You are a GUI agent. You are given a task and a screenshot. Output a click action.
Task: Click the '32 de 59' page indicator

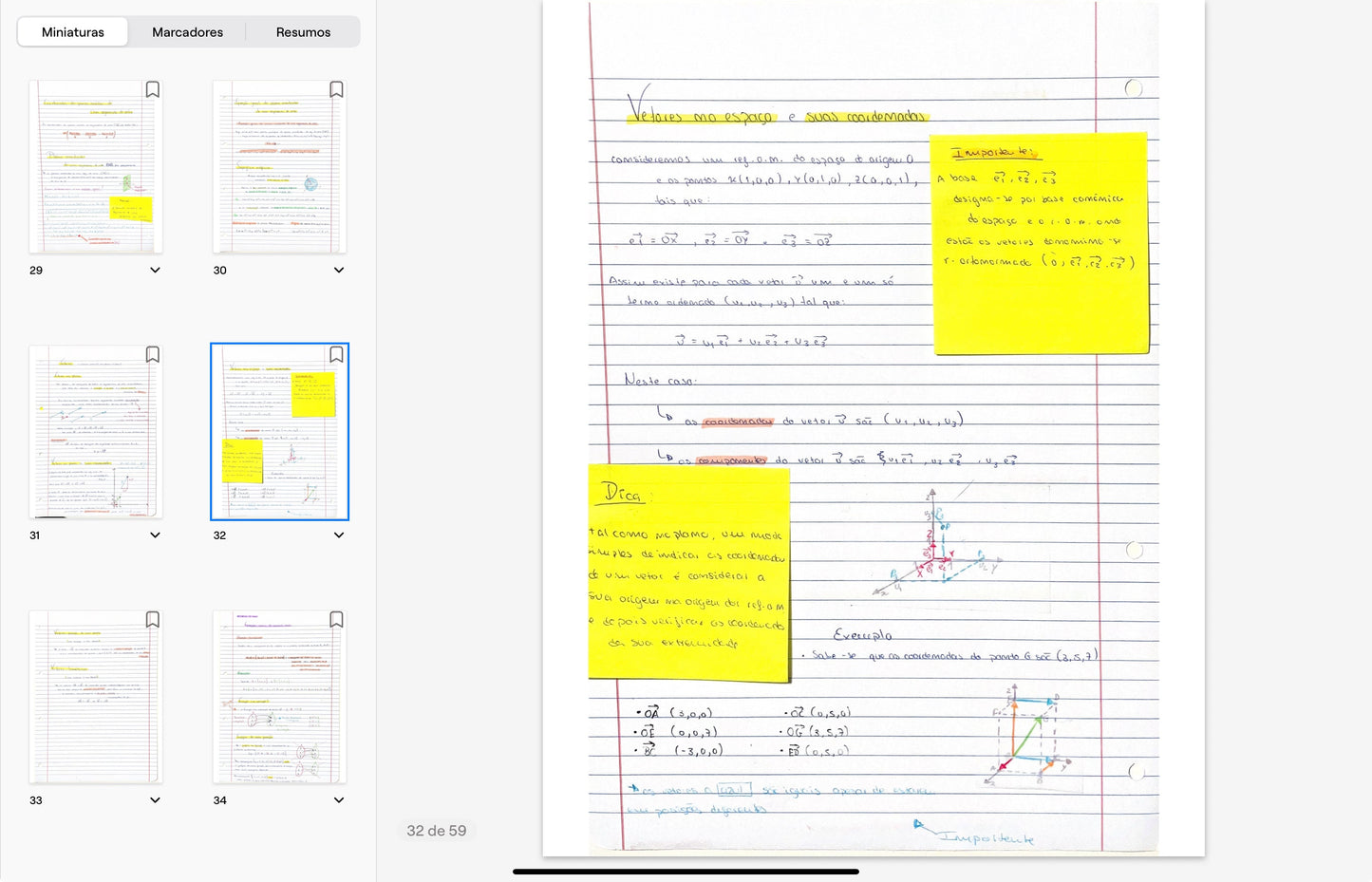437,831
